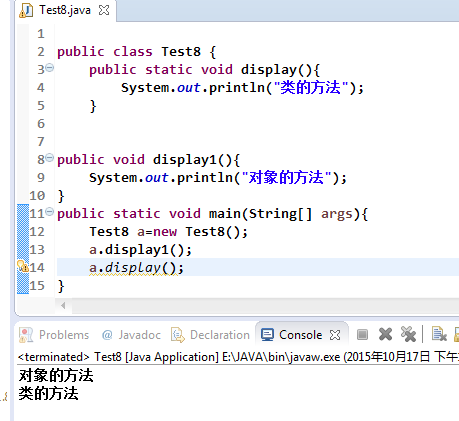Click the string "对象的方法" on line 9
459x421 pixels.
point(286,177)
